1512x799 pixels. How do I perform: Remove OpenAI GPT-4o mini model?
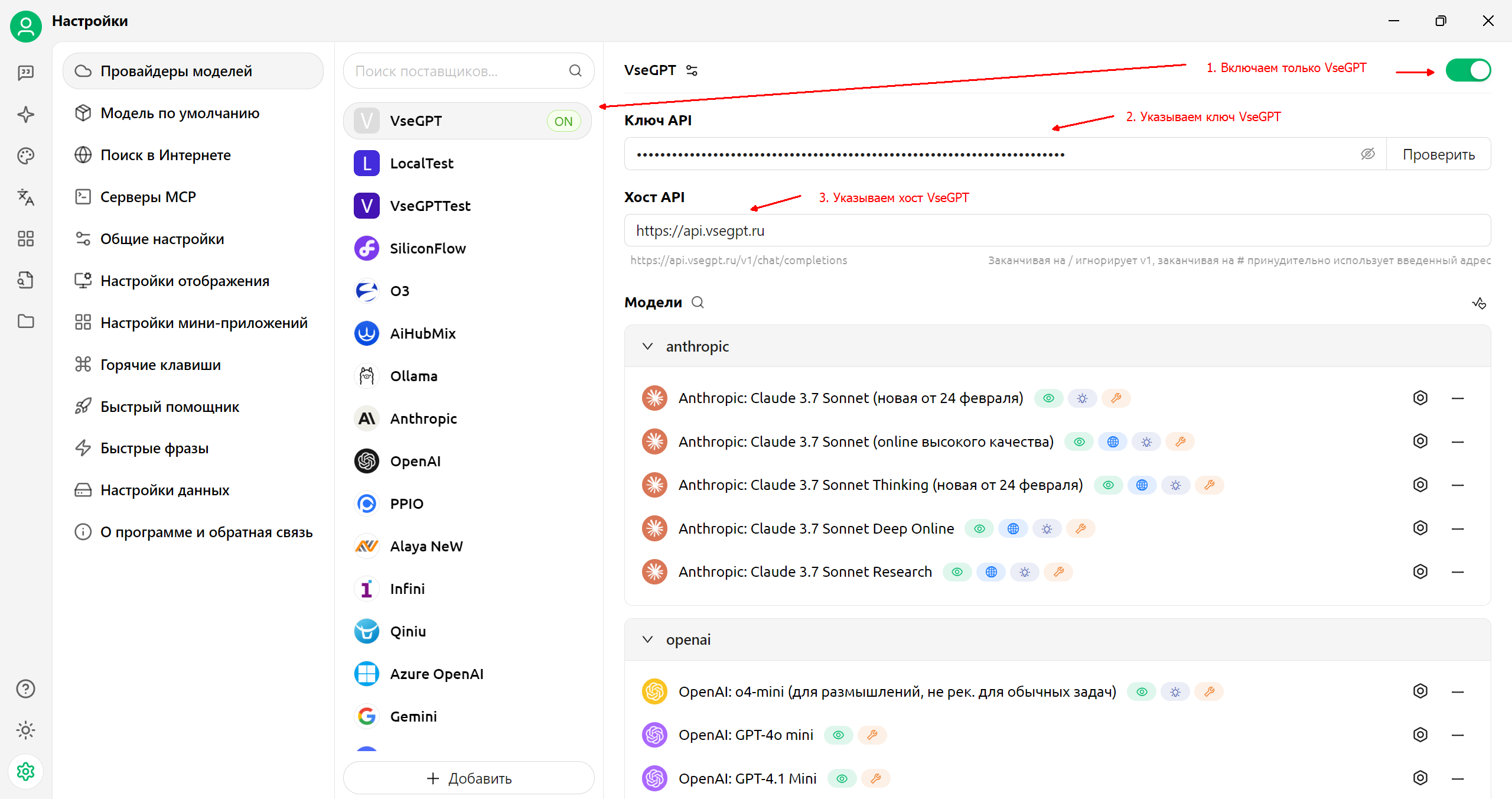coord(1458,735)
